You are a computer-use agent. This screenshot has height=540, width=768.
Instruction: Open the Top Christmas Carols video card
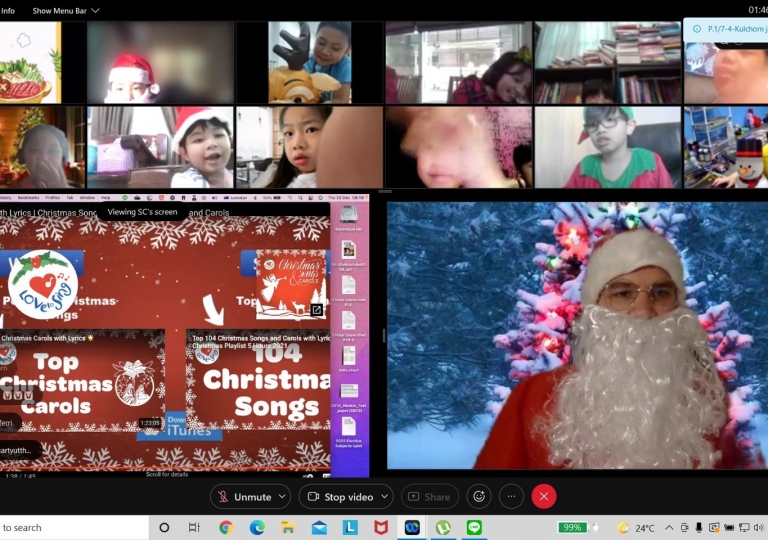pos(82,380)
